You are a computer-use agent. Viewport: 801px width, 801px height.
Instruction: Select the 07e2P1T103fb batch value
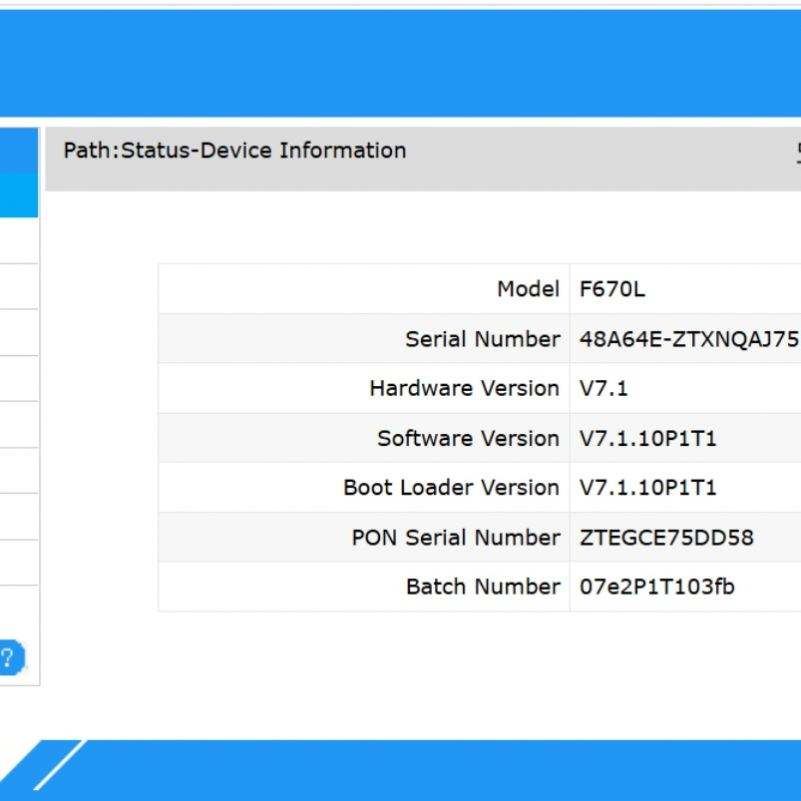coord(657,586)
